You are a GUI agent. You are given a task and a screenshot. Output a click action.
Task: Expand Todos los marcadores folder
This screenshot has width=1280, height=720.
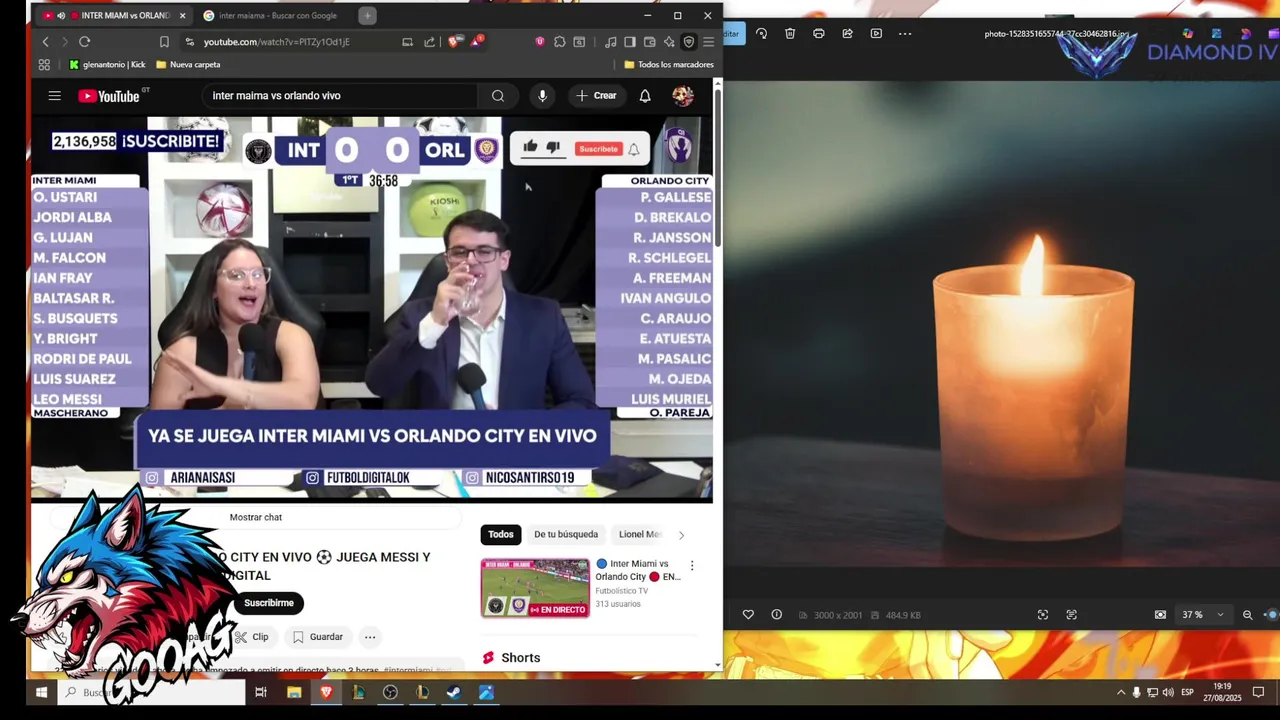668,65
